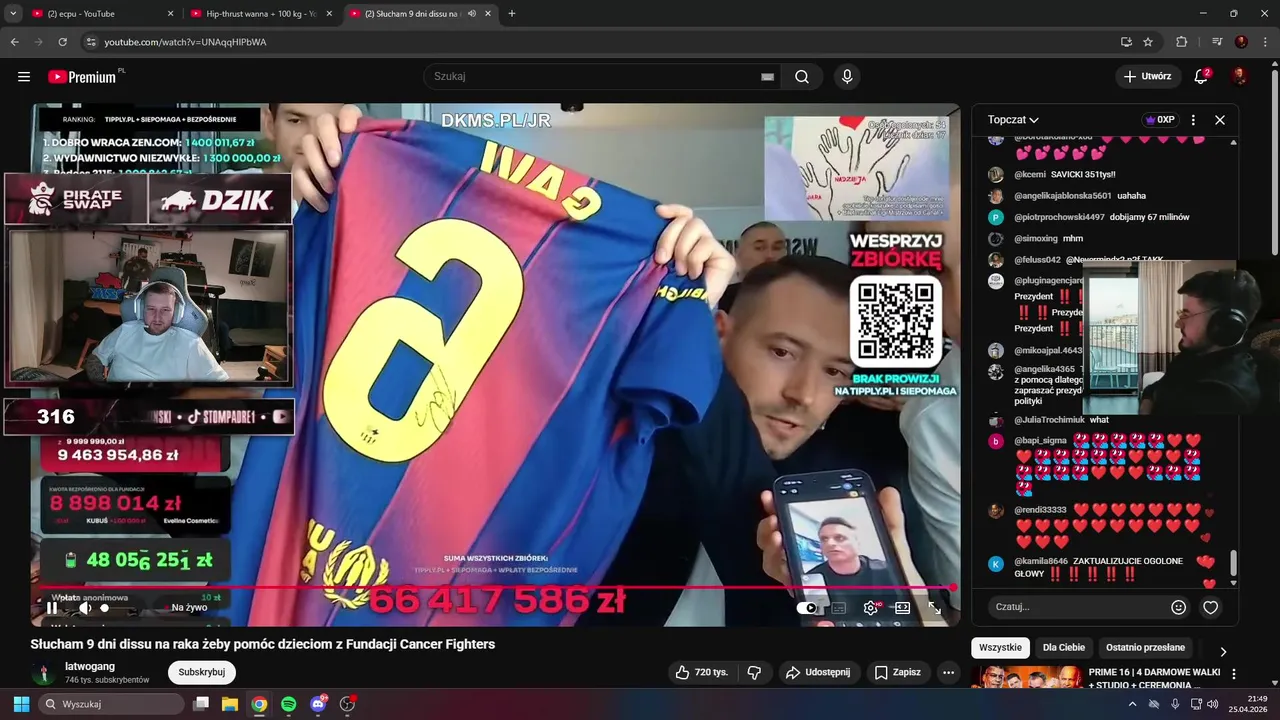
Task: Go back in browser history
Action: point(14,42)
